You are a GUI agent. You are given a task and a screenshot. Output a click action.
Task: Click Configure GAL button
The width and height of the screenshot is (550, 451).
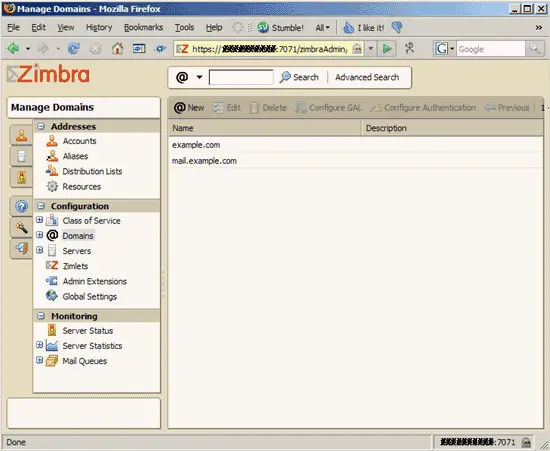click(x=328, y=108)
